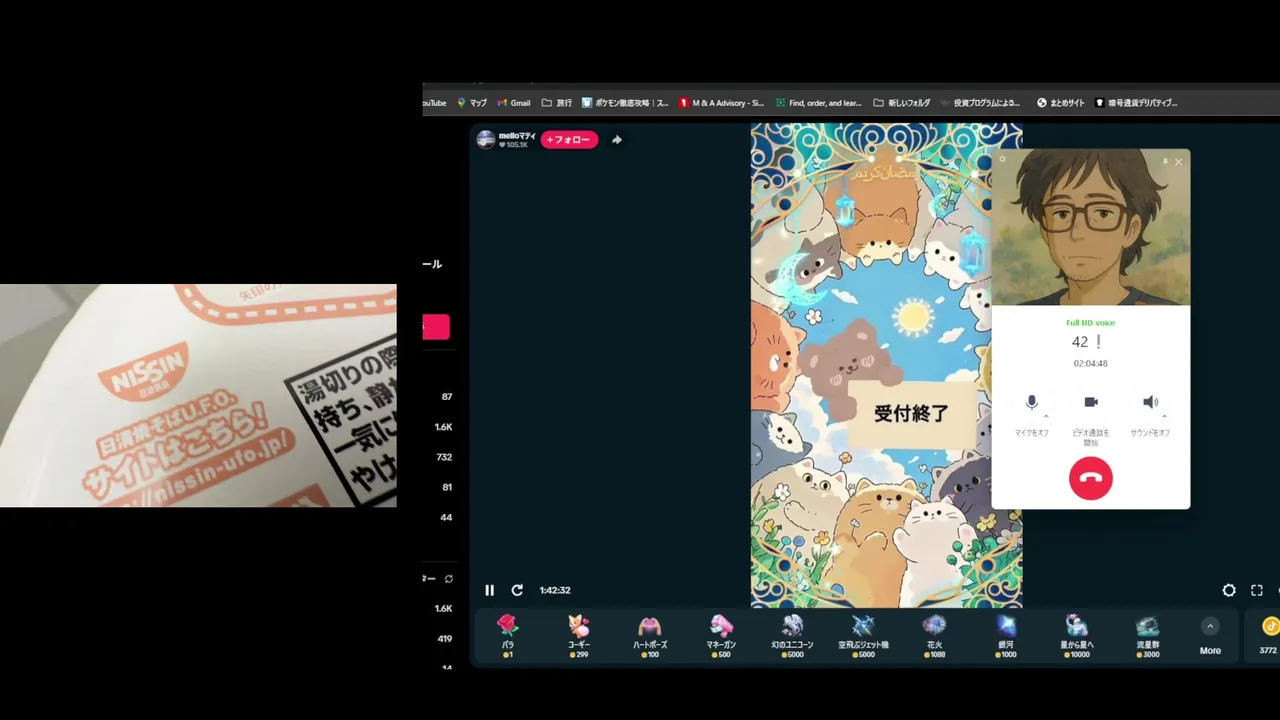
Task: Open the streamer's profile avatar
Action: (x=486, y=140)
